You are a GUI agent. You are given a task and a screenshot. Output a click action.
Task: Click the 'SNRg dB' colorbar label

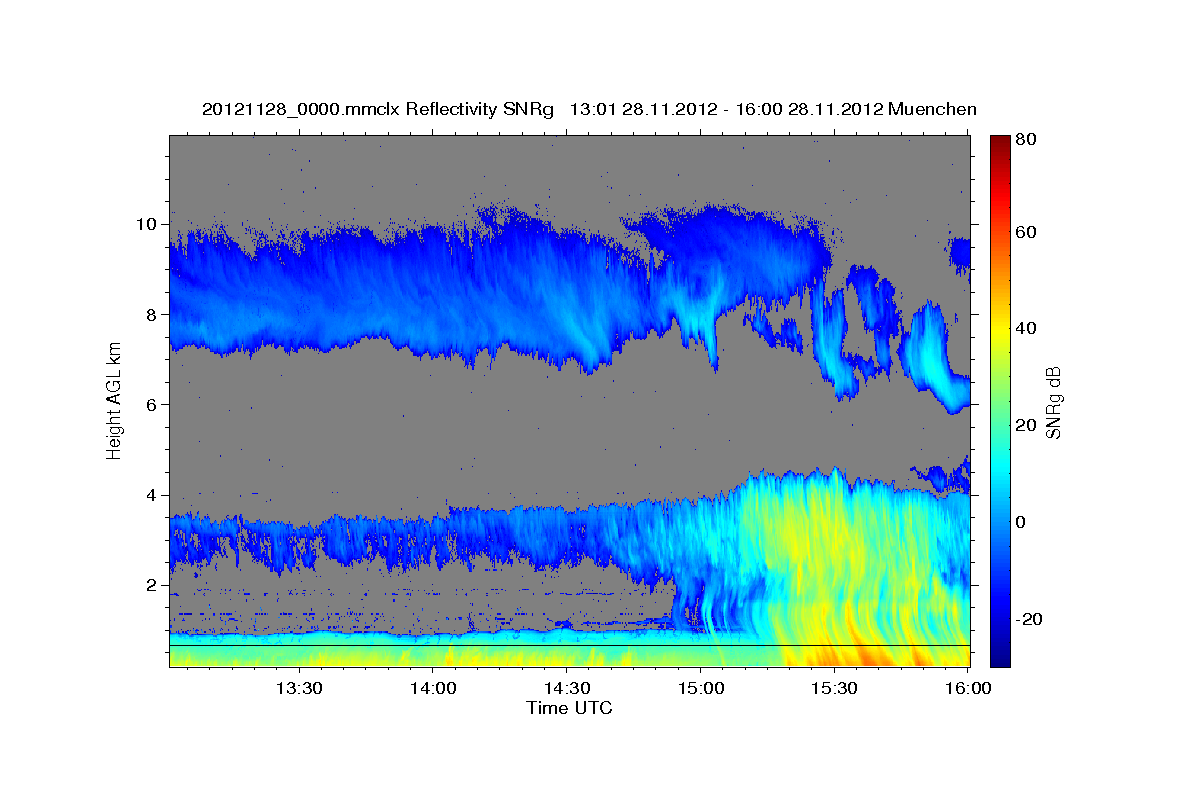tap(1053, 402)
